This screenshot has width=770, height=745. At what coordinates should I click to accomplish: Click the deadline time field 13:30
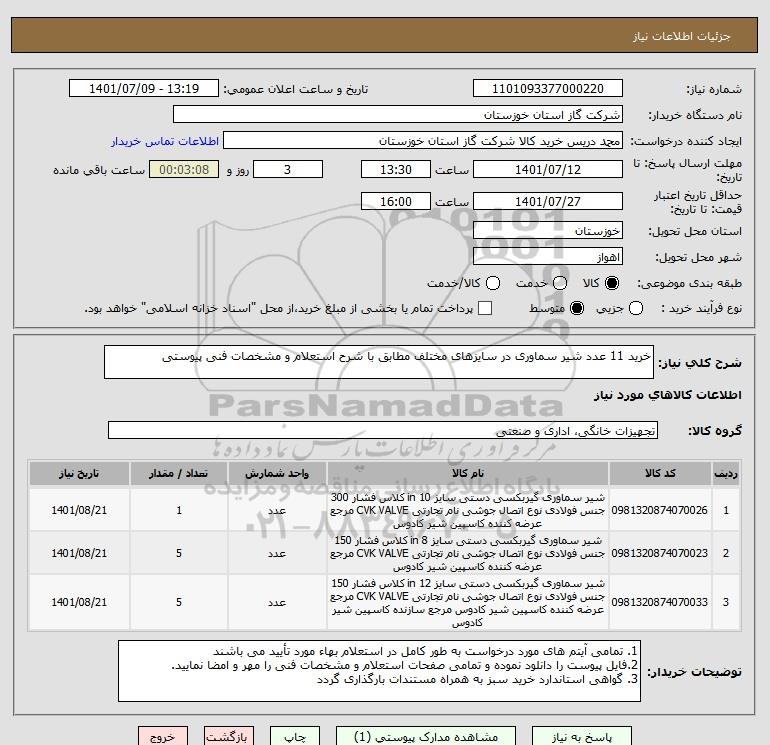point(396,169)
